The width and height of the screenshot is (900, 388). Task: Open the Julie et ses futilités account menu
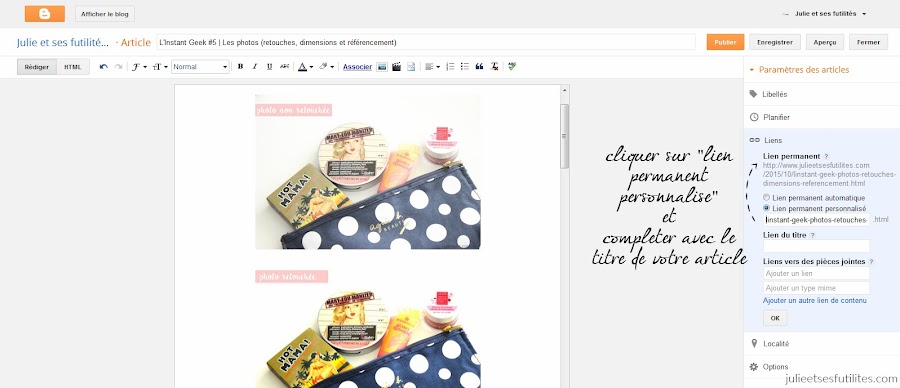pos(831,14)
